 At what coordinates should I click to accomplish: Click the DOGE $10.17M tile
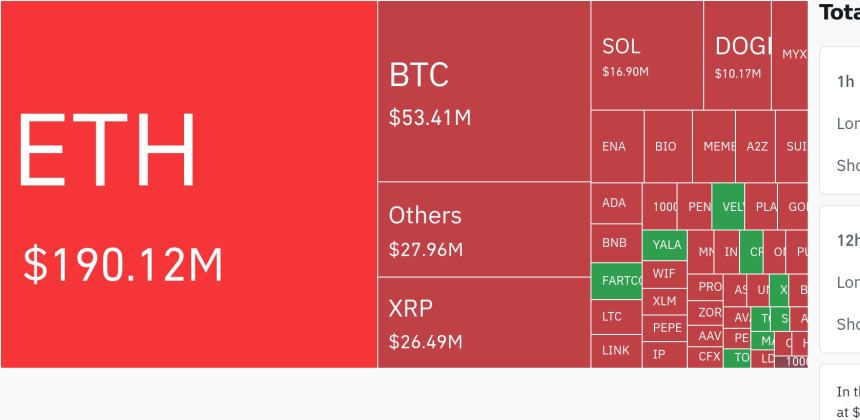pos(738,56)
